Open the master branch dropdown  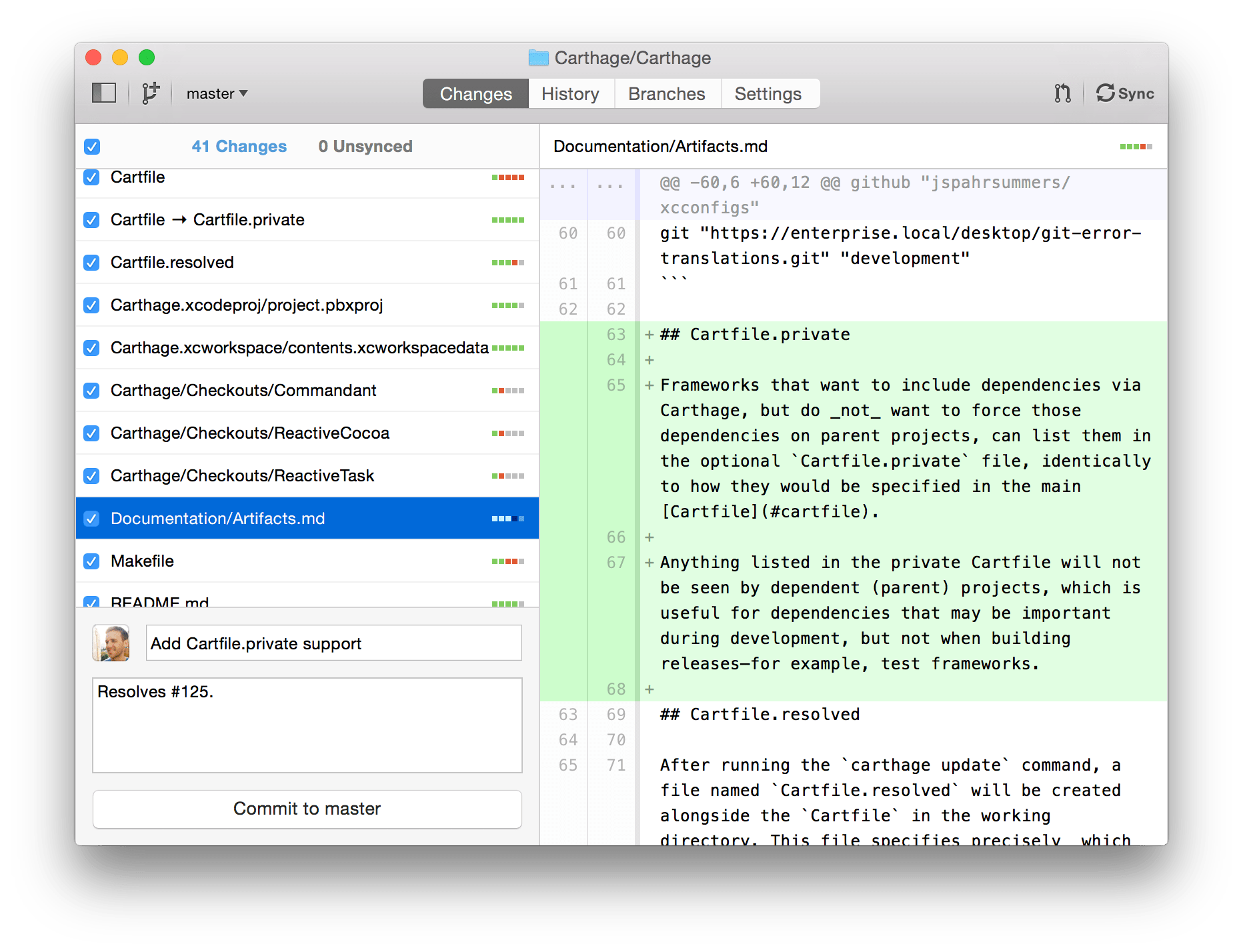coord(217,93)
